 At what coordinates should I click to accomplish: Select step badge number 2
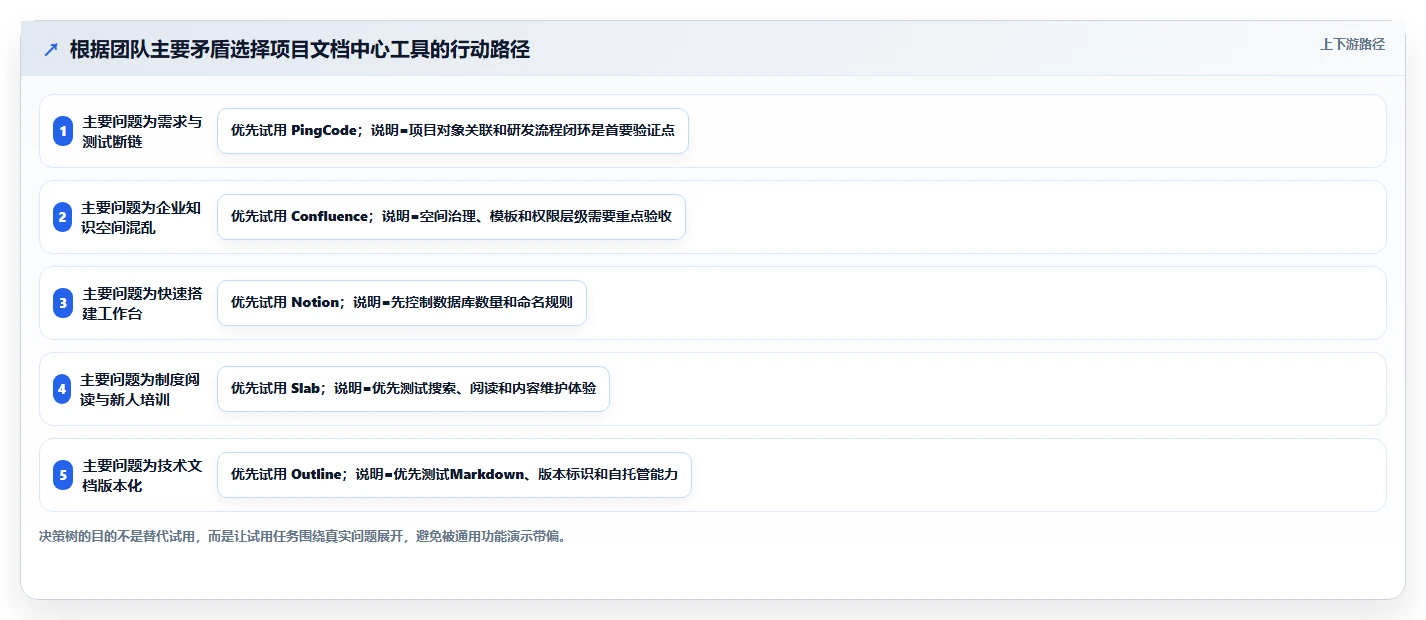62,217
